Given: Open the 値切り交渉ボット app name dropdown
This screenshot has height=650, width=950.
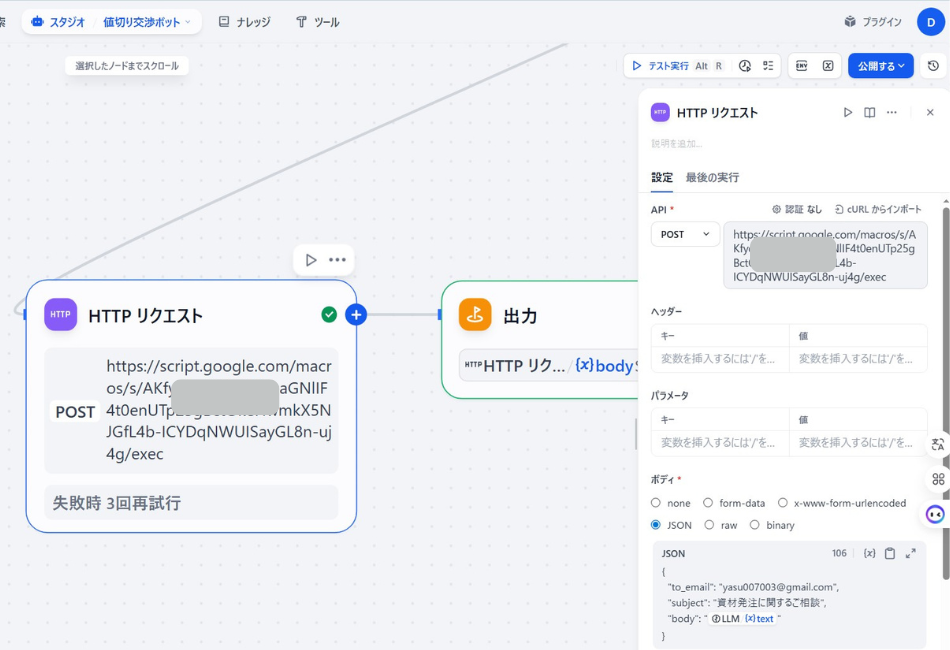Looking at the screenshot, I should pos(146,22).
